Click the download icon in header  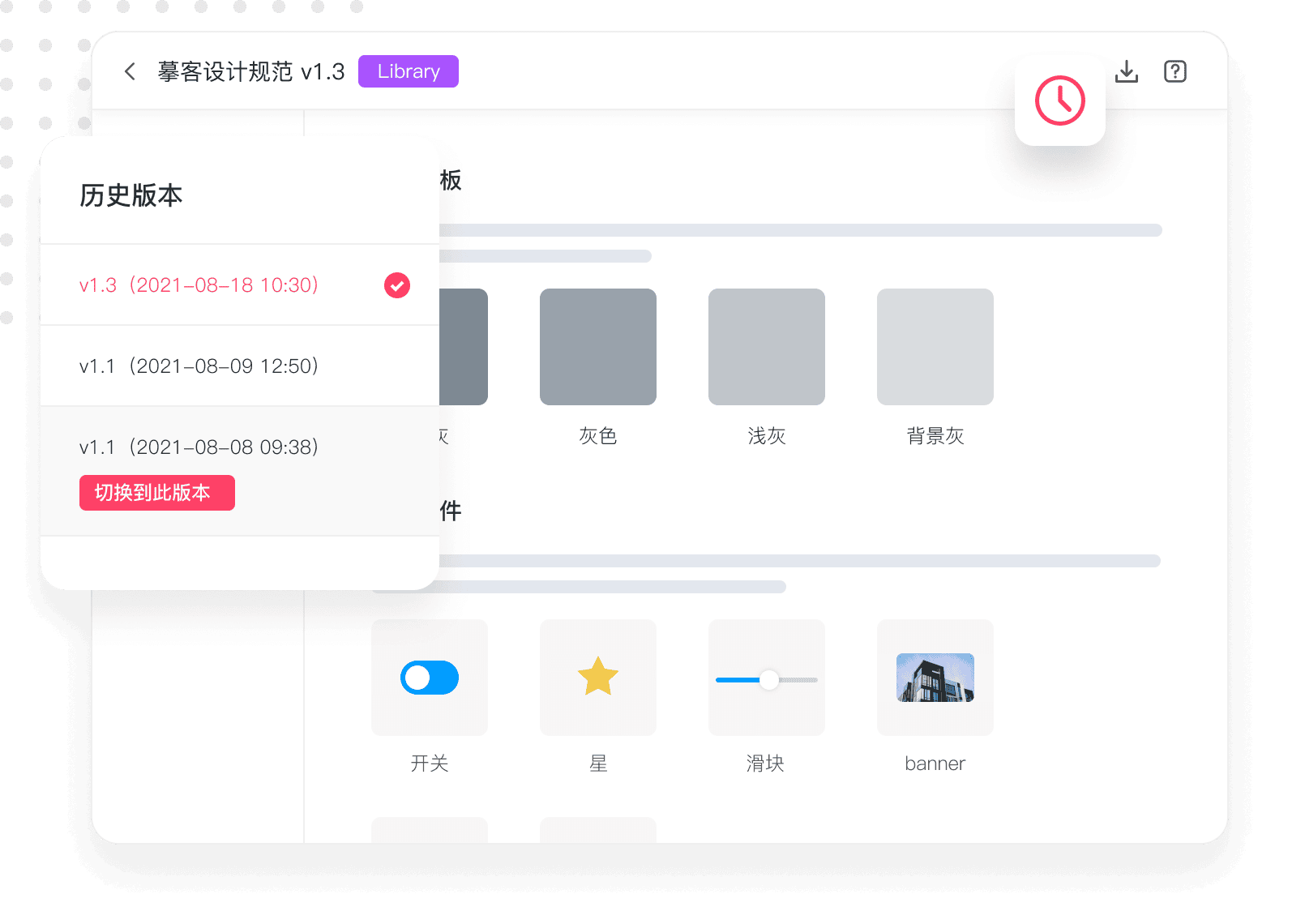tap(1127, 71)
